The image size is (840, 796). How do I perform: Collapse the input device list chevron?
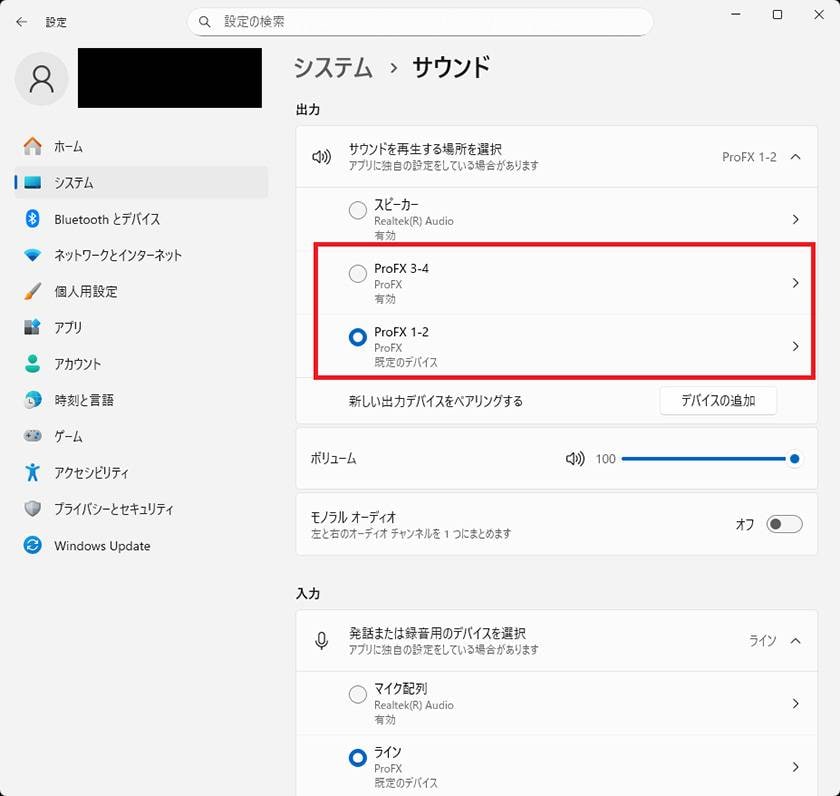tap(796, 641)
